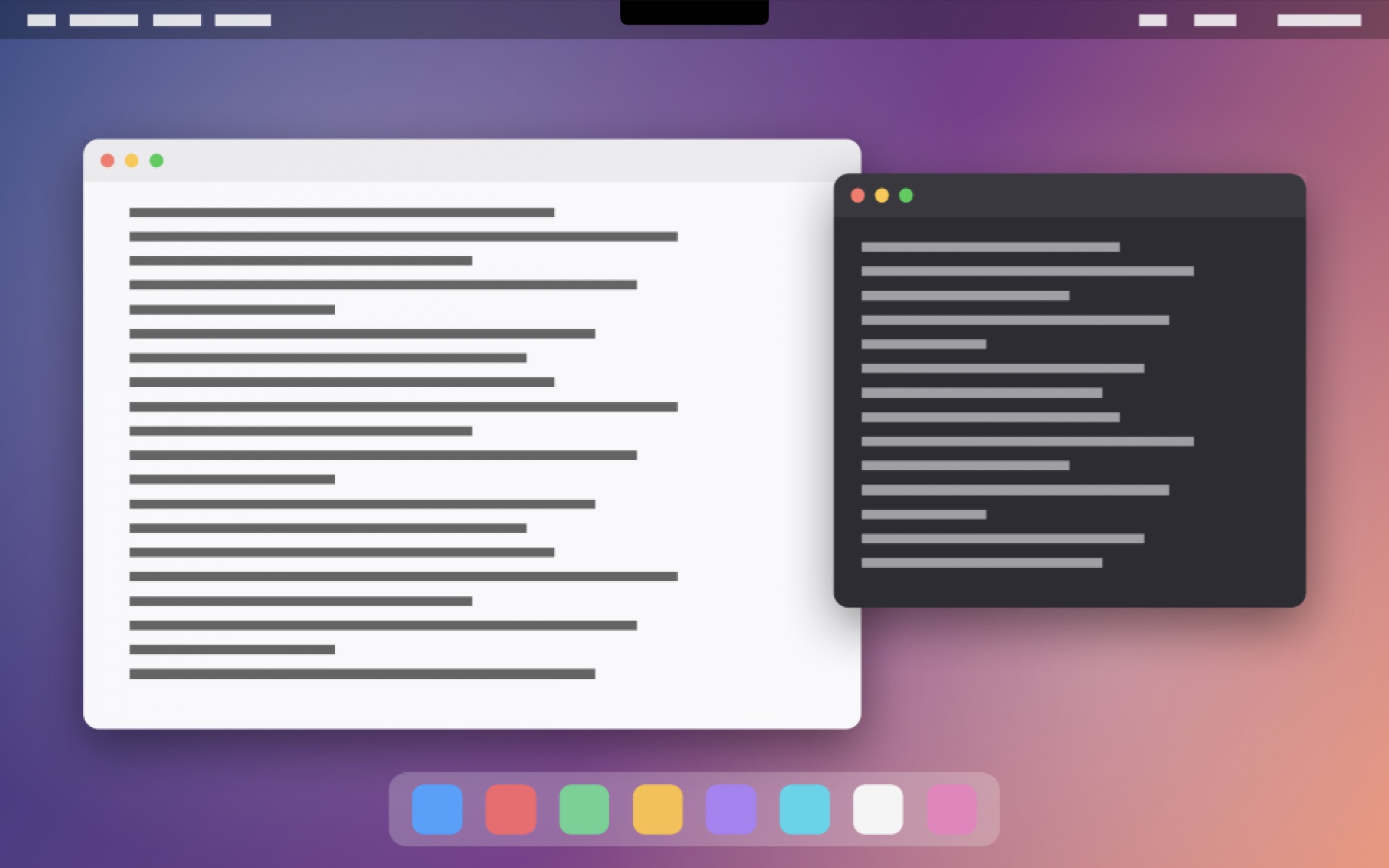Open the fourth menu bar item
Image resolution: width=1389 pixels, height=868 pixels.
pyautogui.click(x=243, y=20)
